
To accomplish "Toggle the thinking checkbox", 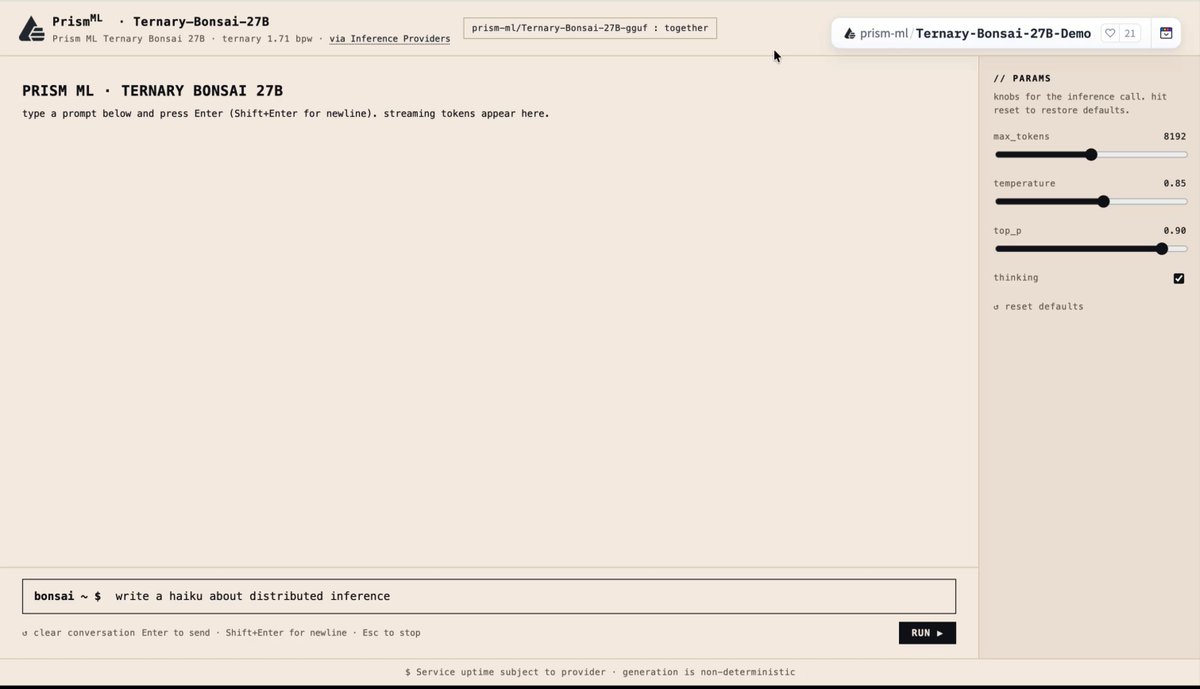I will pyautogui.click(x=1179, y=278).
